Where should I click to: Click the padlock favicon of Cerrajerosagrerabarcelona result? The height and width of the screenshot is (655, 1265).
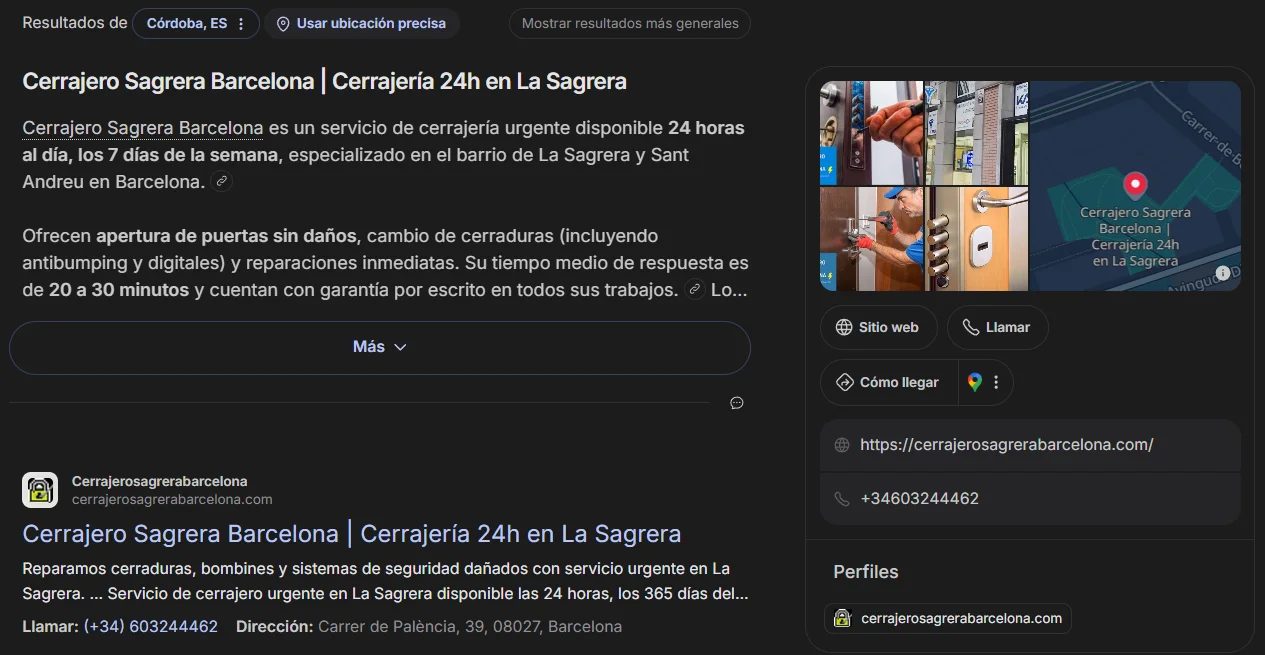[40, 490]
